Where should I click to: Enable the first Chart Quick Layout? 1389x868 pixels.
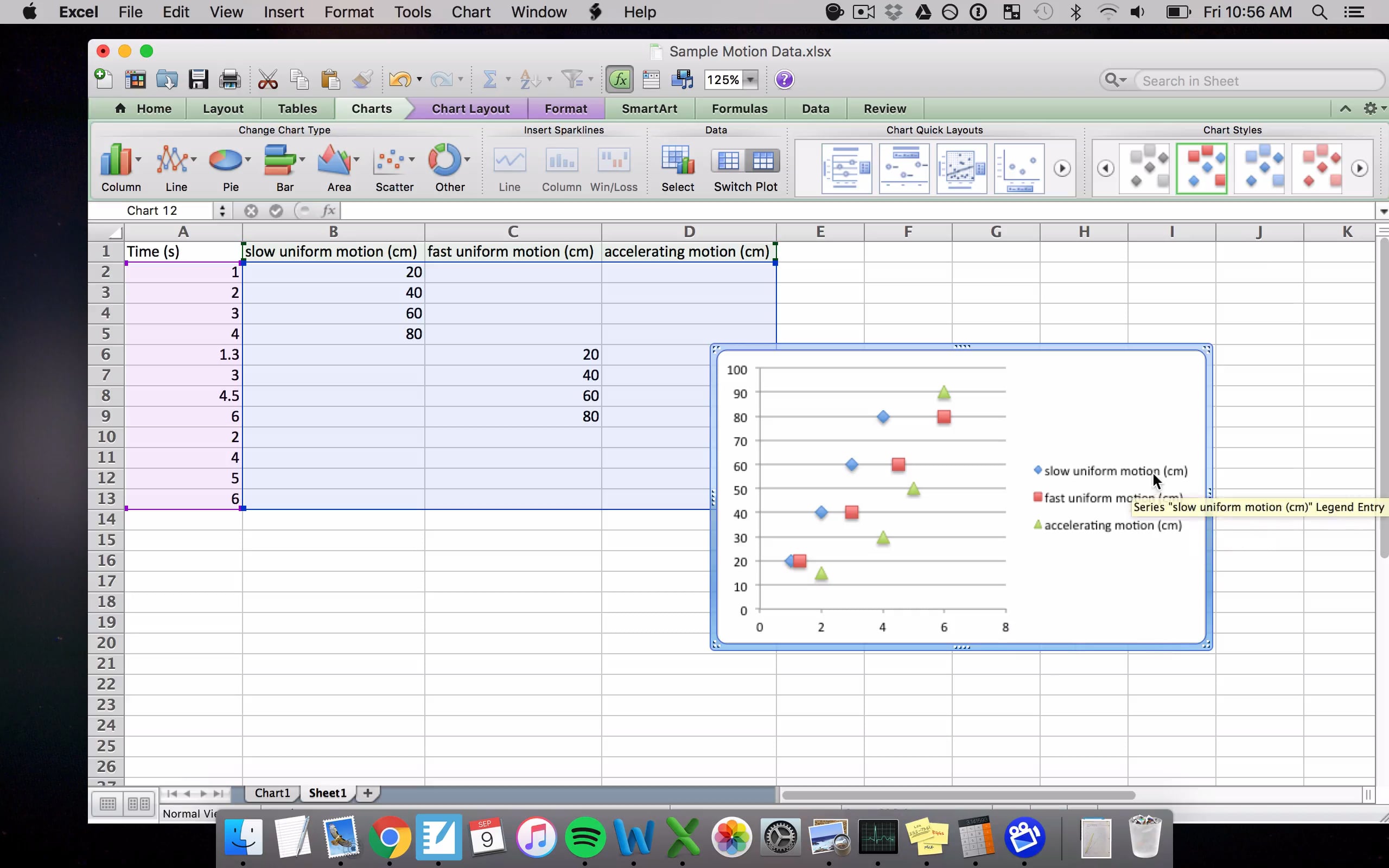(846, 168)
